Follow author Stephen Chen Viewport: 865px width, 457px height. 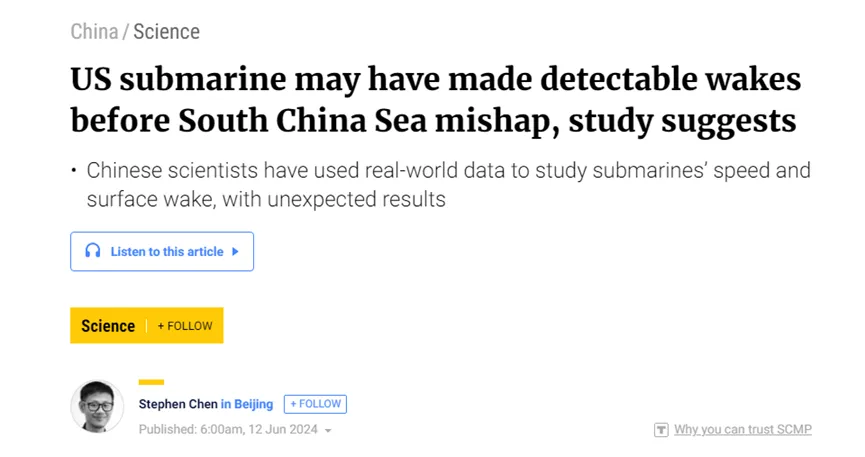coord(316,404)
